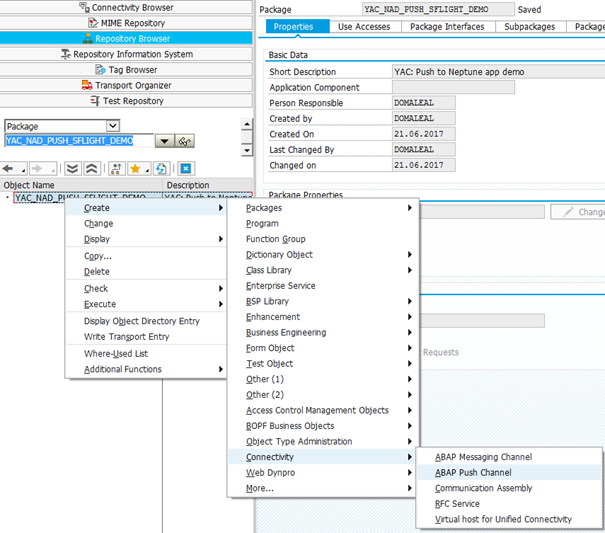
Task: Open the Tag Browser
Action: point(126,70)
